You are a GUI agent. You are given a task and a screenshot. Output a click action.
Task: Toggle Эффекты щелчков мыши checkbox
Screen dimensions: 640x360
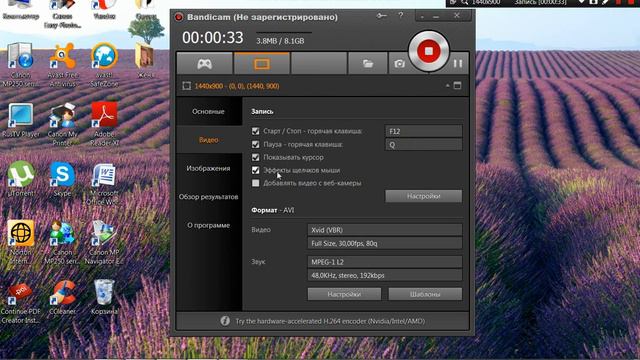point(256,170)
